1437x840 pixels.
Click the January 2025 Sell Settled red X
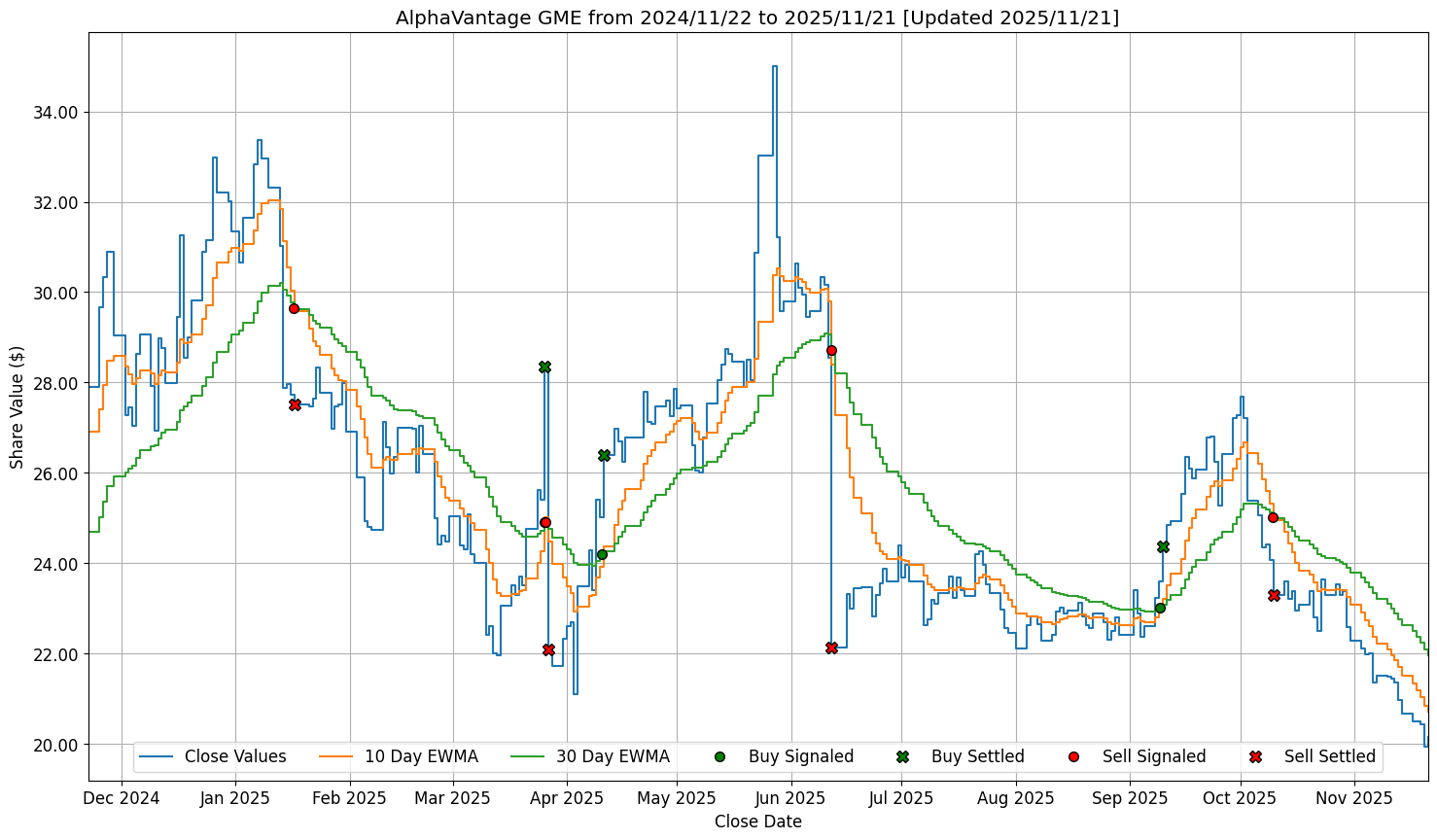tap(295, 404)
